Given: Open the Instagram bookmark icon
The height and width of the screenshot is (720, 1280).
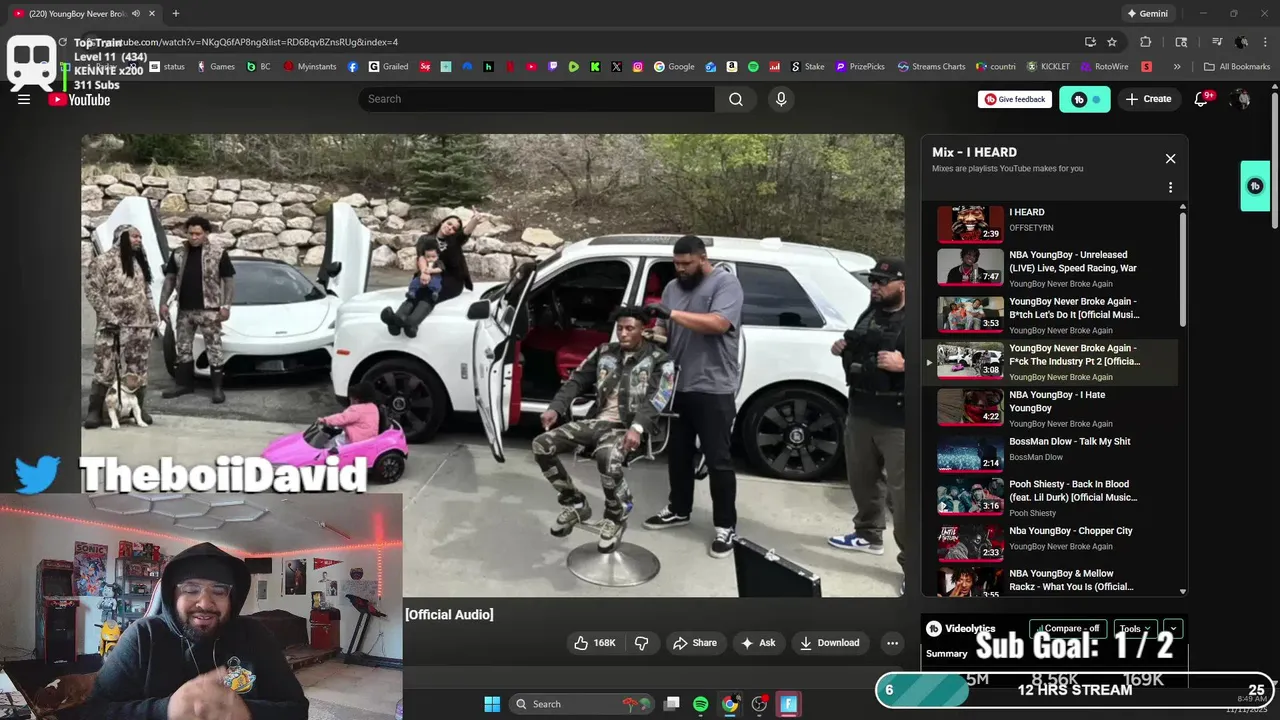Looking at the screenshot, I should [x=638, y=67].
